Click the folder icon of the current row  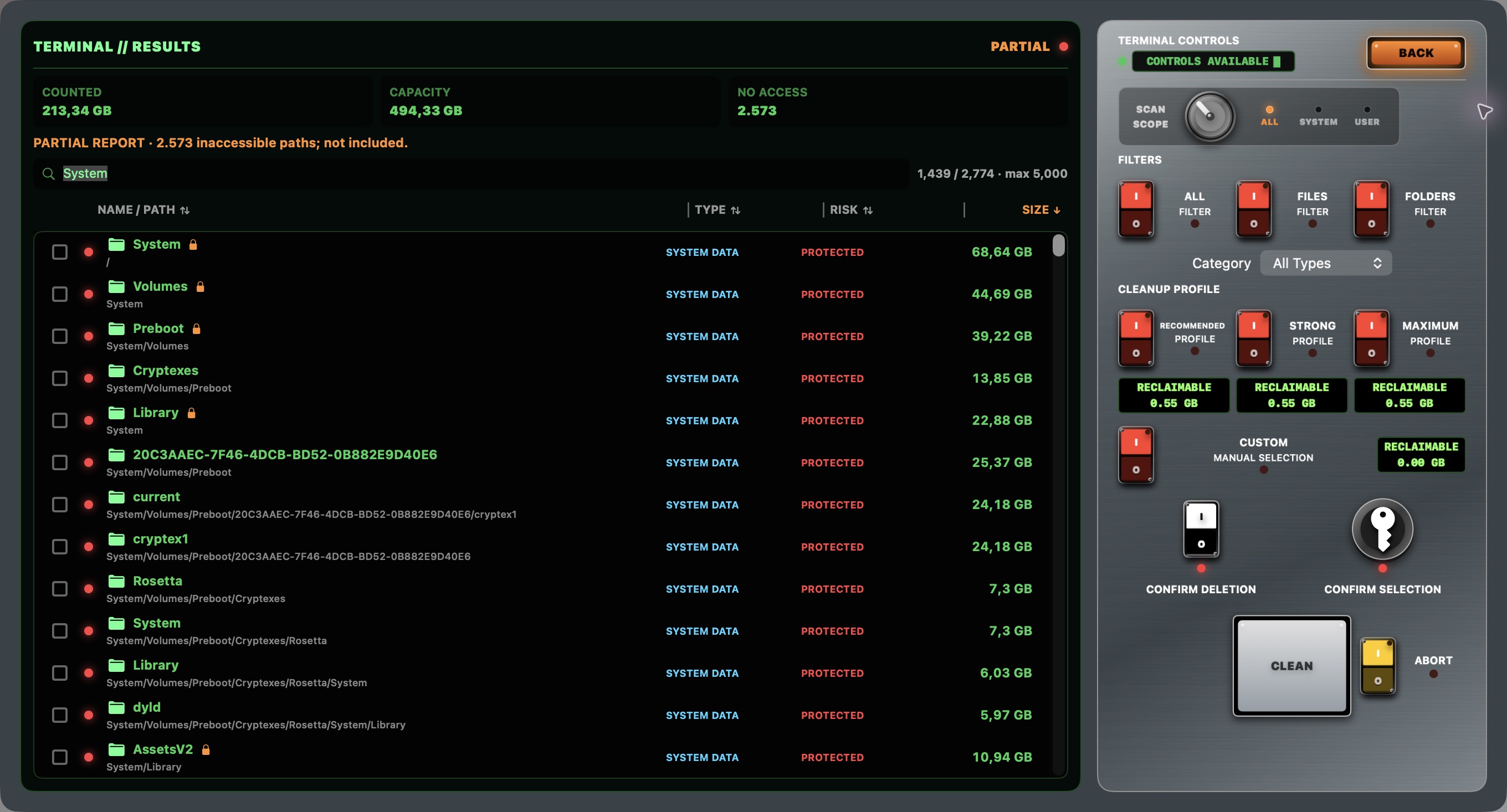(x=116, y=497)
